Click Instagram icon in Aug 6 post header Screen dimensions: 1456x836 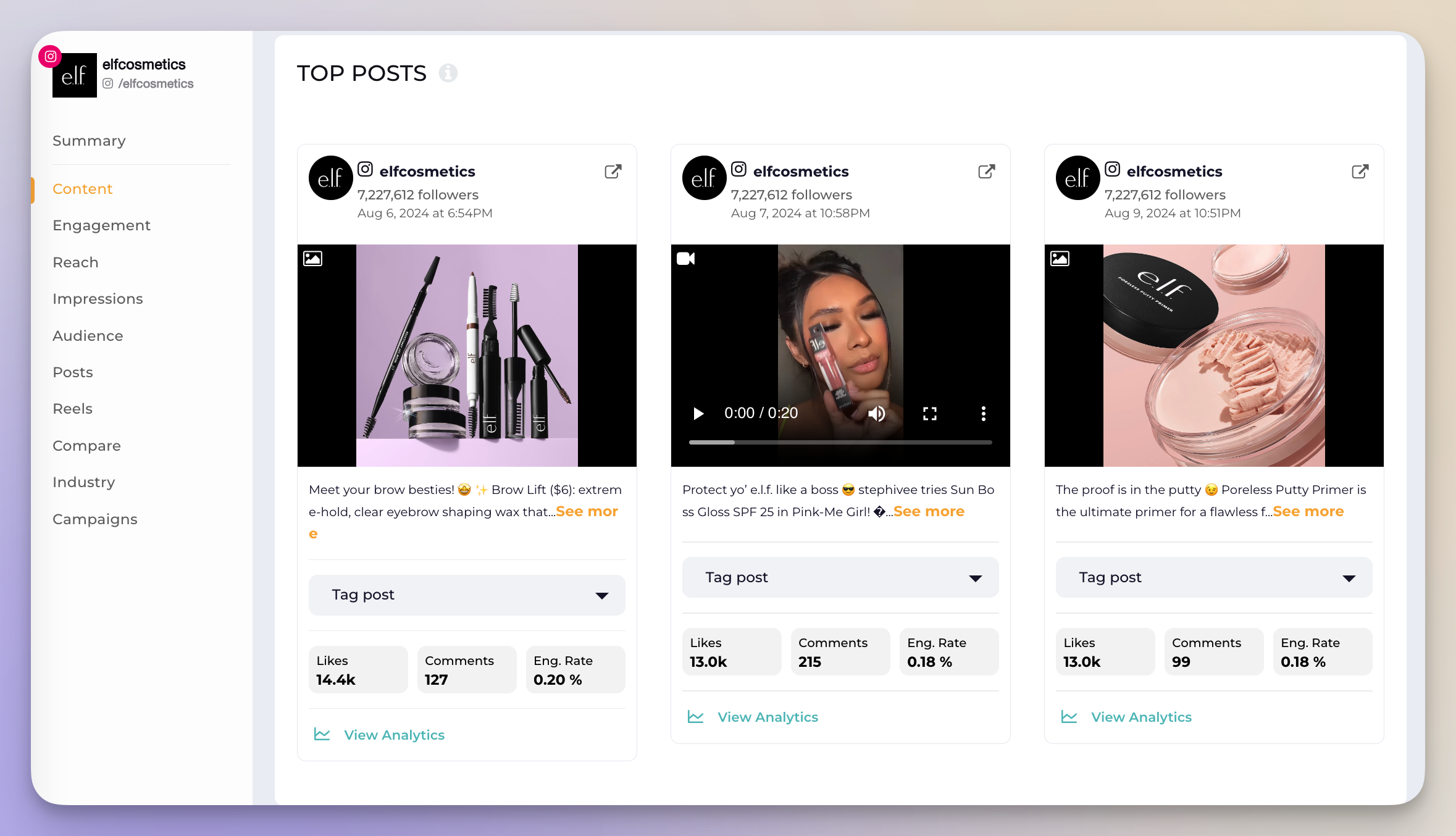tap(366, 169)
